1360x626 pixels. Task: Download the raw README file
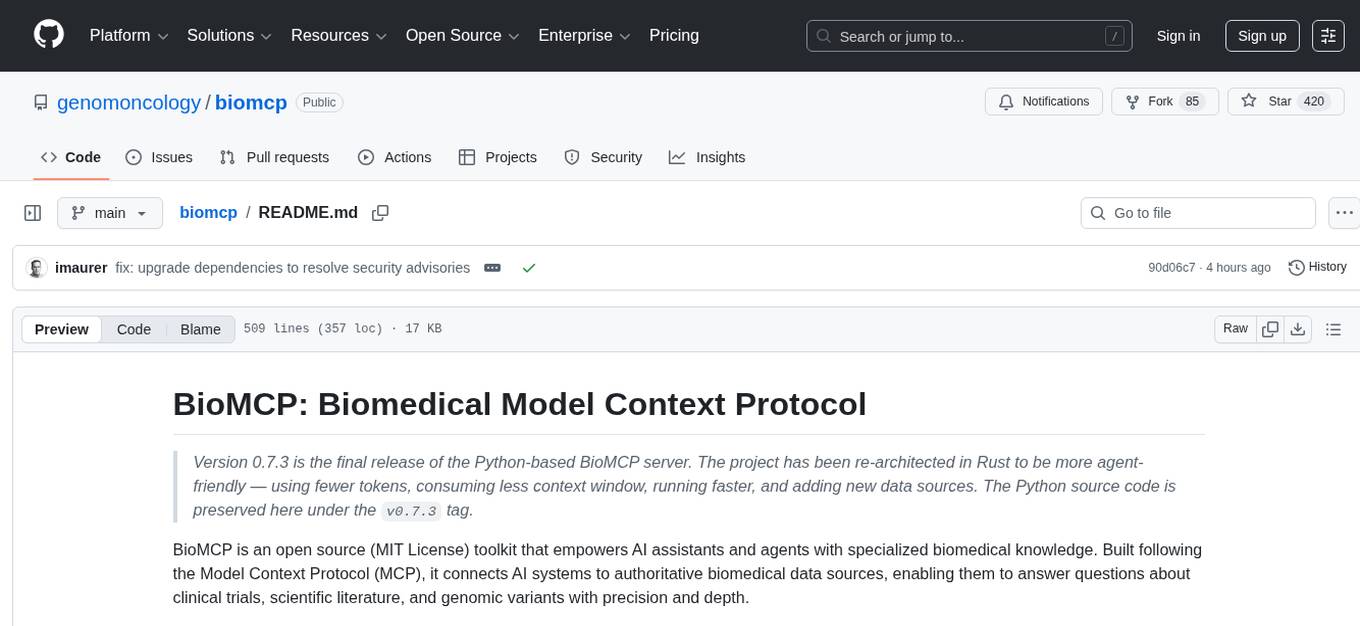click(1298, 328)
